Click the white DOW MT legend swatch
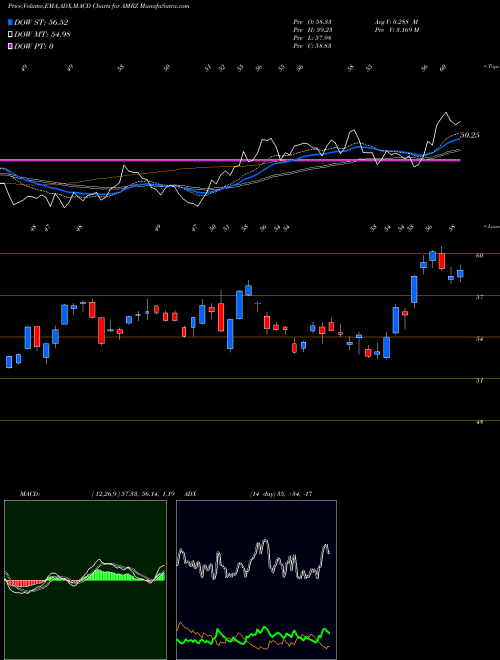Screen dimensions: 500x660 10,34
